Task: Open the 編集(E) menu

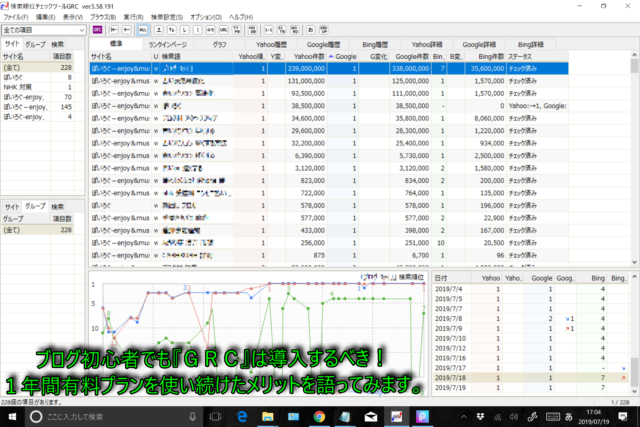Action: coord(45,17)
